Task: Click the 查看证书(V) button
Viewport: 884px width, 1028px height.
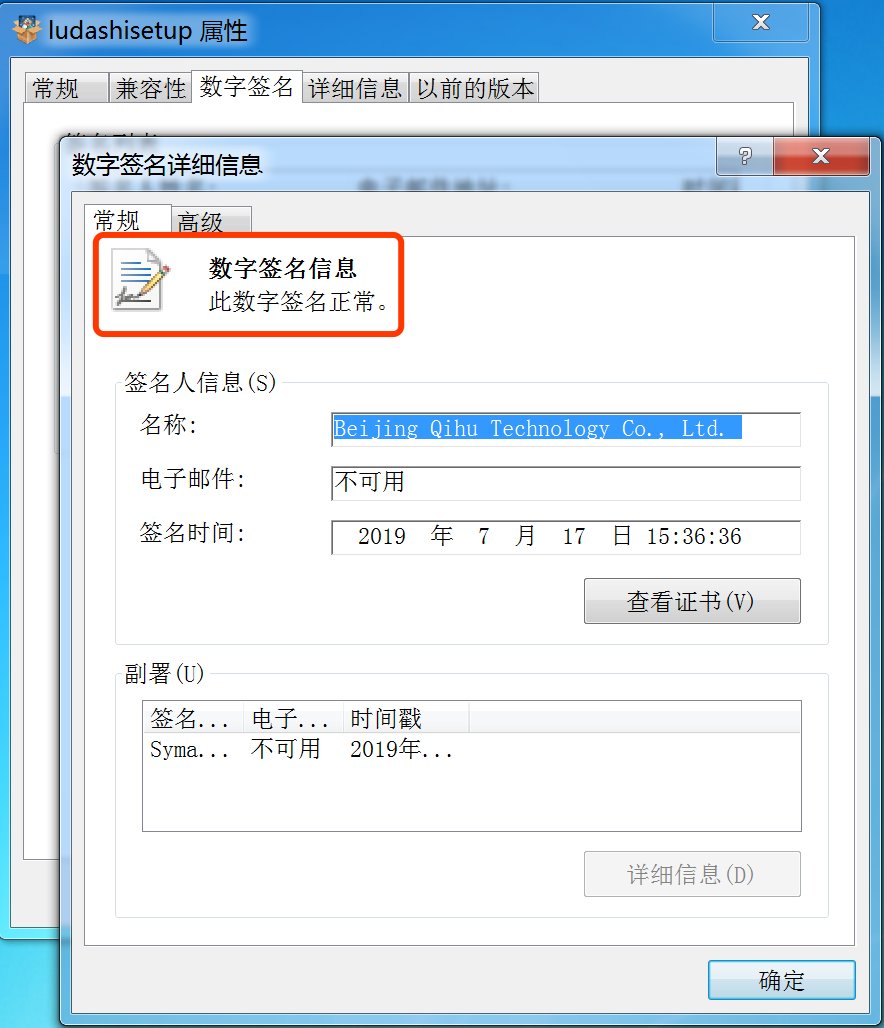Action: pyautogui.click(x=692, y=601)
